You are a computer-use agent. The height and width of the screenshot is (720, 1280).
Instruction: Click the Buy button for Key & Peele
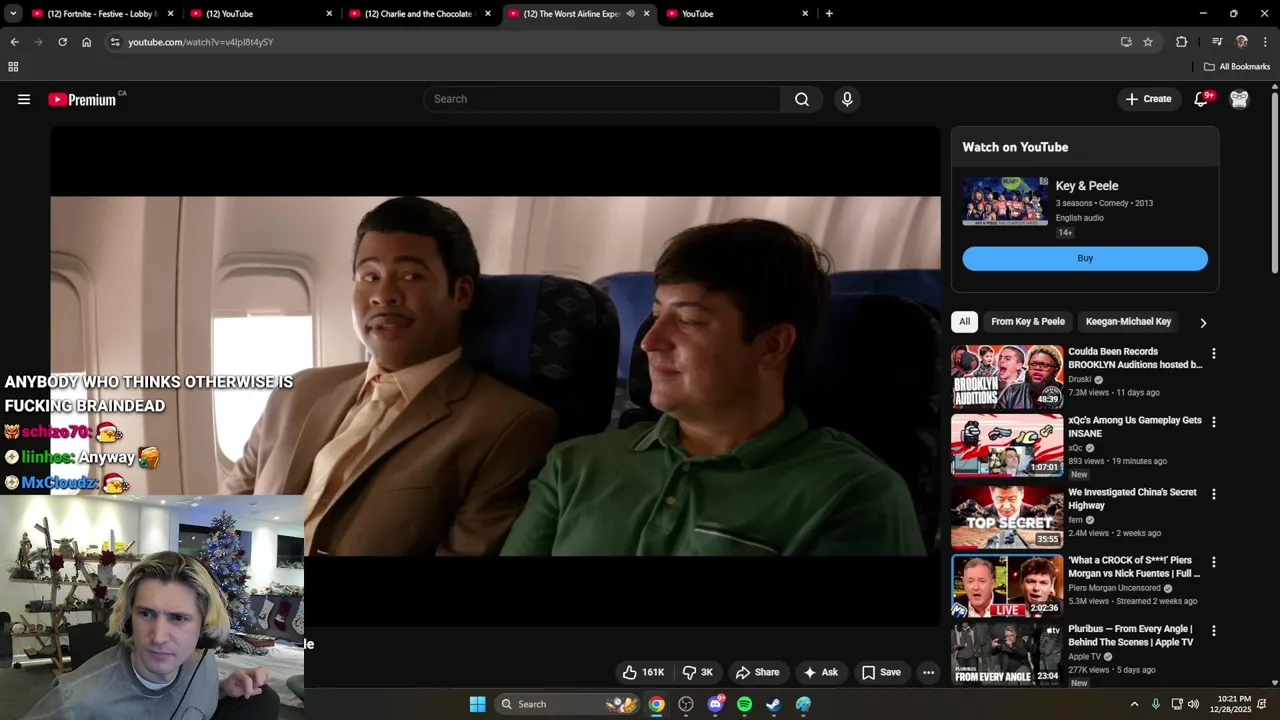1085,258
